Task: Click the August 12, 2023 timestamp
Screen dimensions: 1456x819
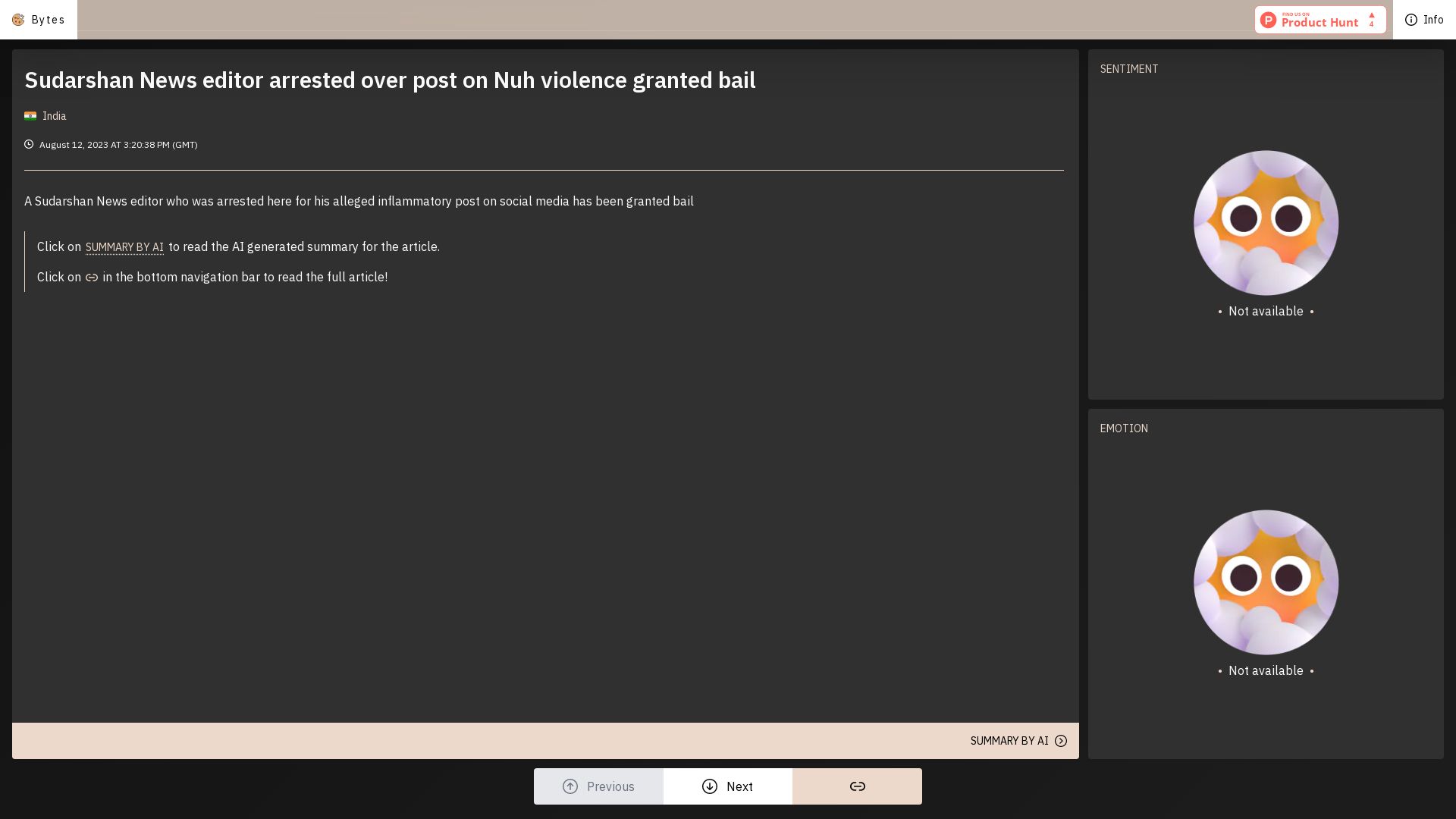Action: pyautogui.click(x=118, y=145)
